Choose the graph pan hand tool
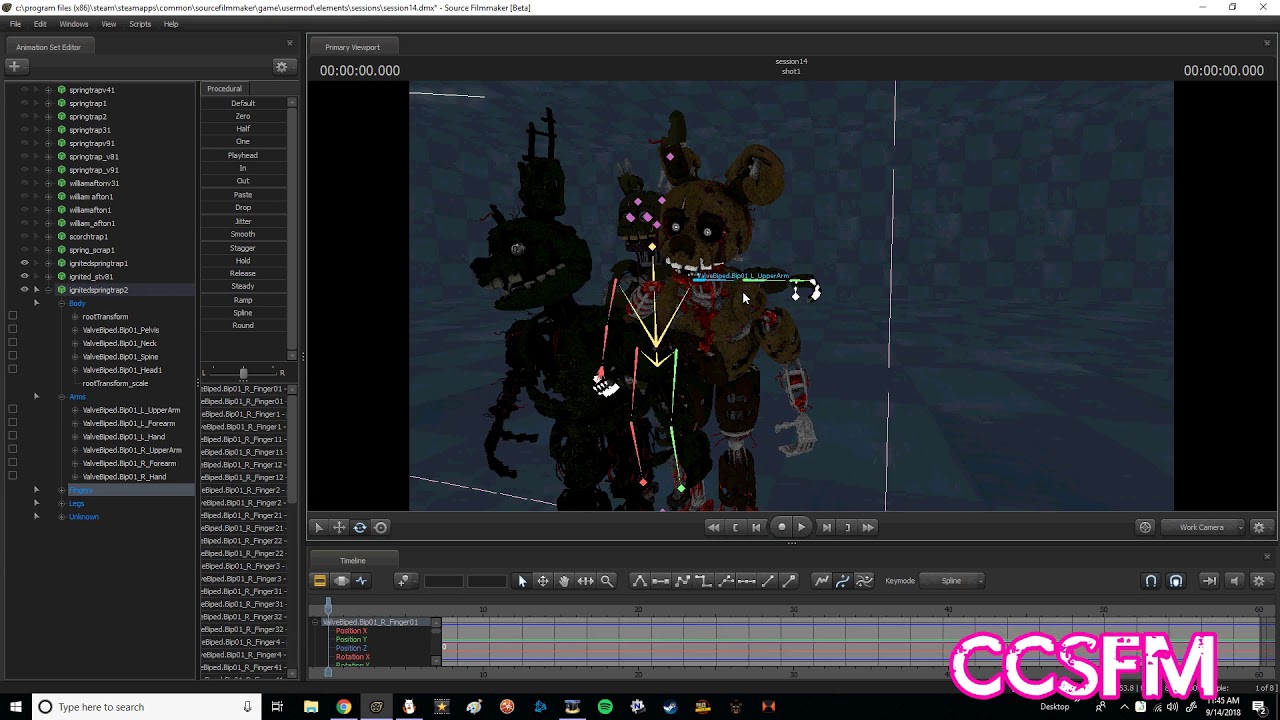The width and height of the screenshot is (1280, 720). click(564, 580)
